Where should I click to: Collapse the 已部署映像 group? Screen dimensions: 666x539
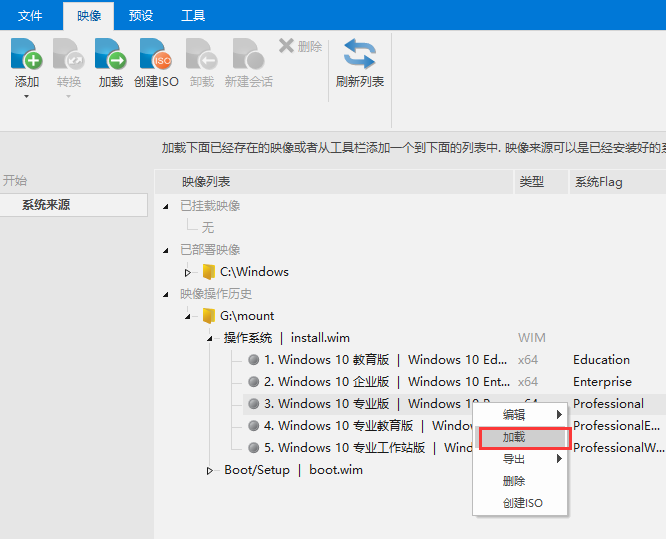(166, 251)
